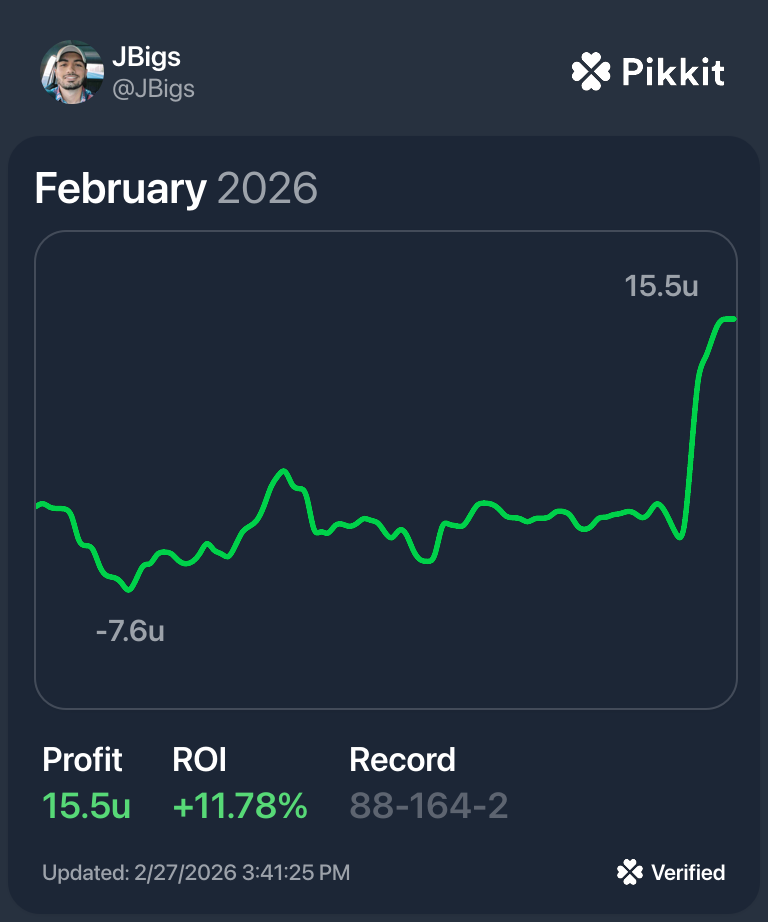
Task: Select the February month heading
Action: (120, 188)
